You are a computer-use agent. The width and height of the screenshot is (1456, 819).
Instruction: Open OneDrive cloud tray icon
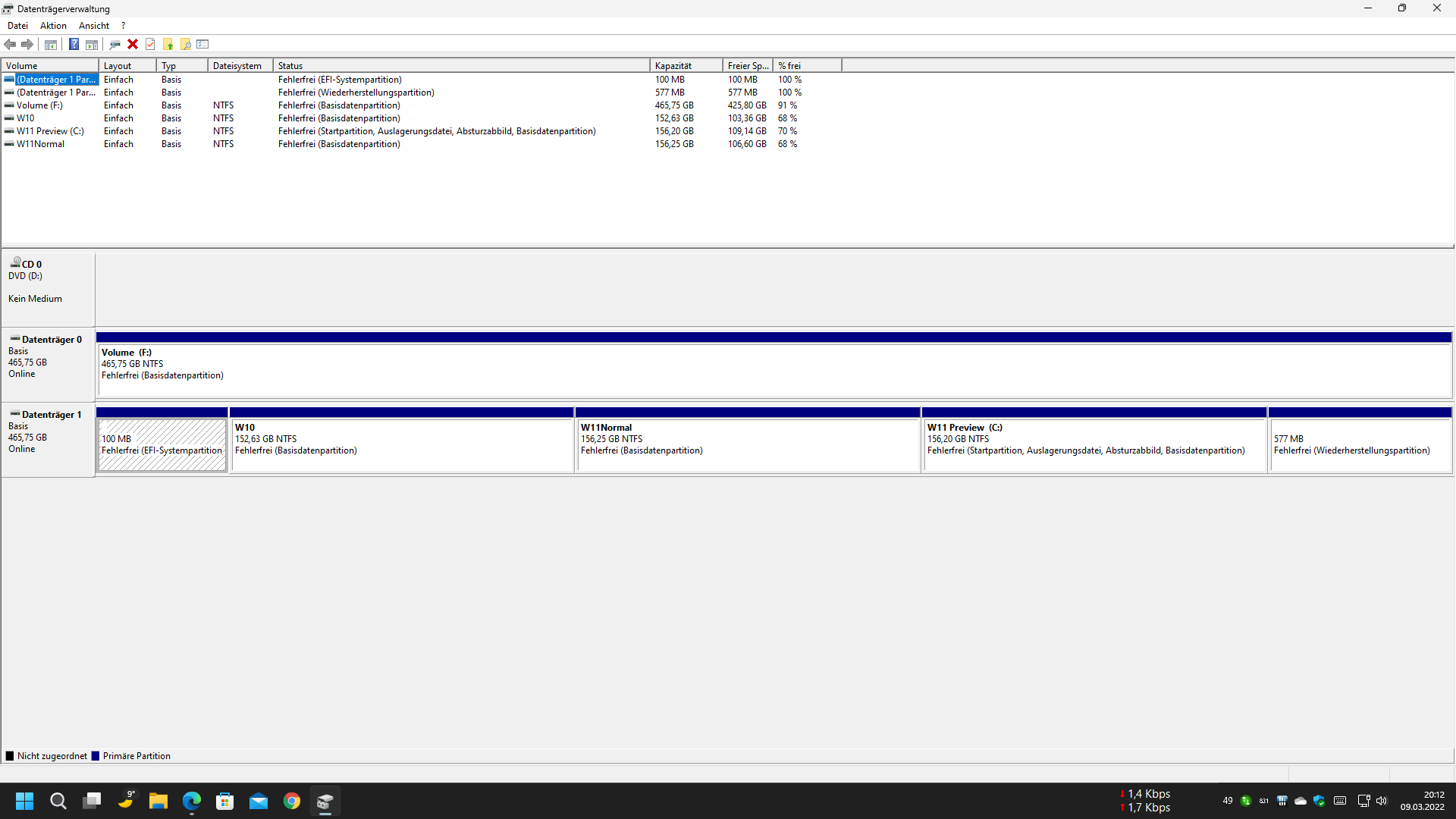click(x=1301, y=801)
